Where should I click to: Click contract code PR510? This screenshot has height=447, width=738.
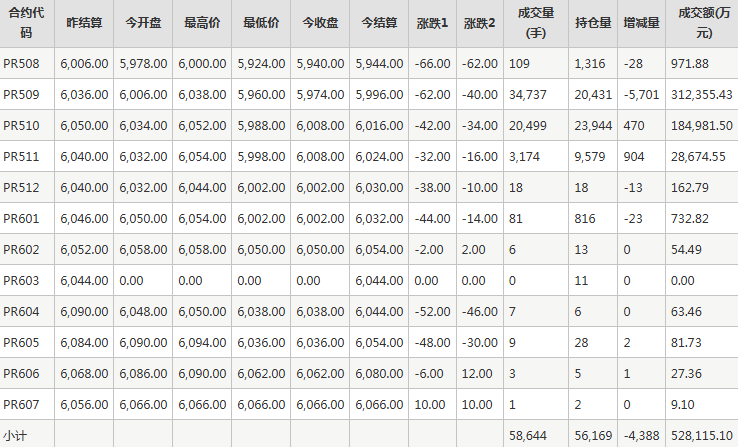[x=21, y=126]
